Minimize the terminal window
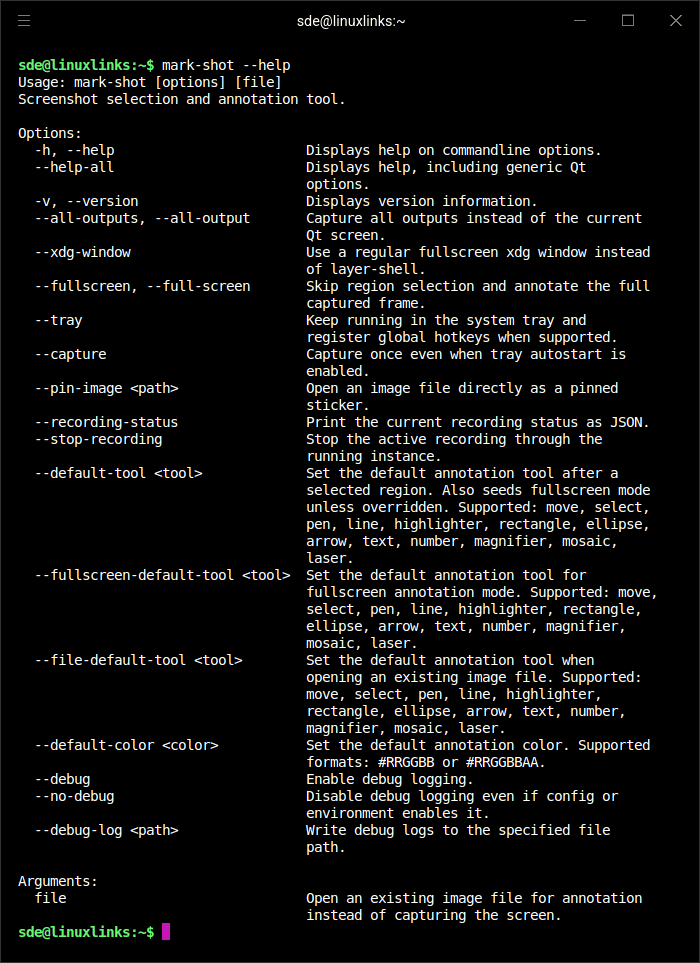Viewport: 700px width, 963px height. click(x=580, y=21)
